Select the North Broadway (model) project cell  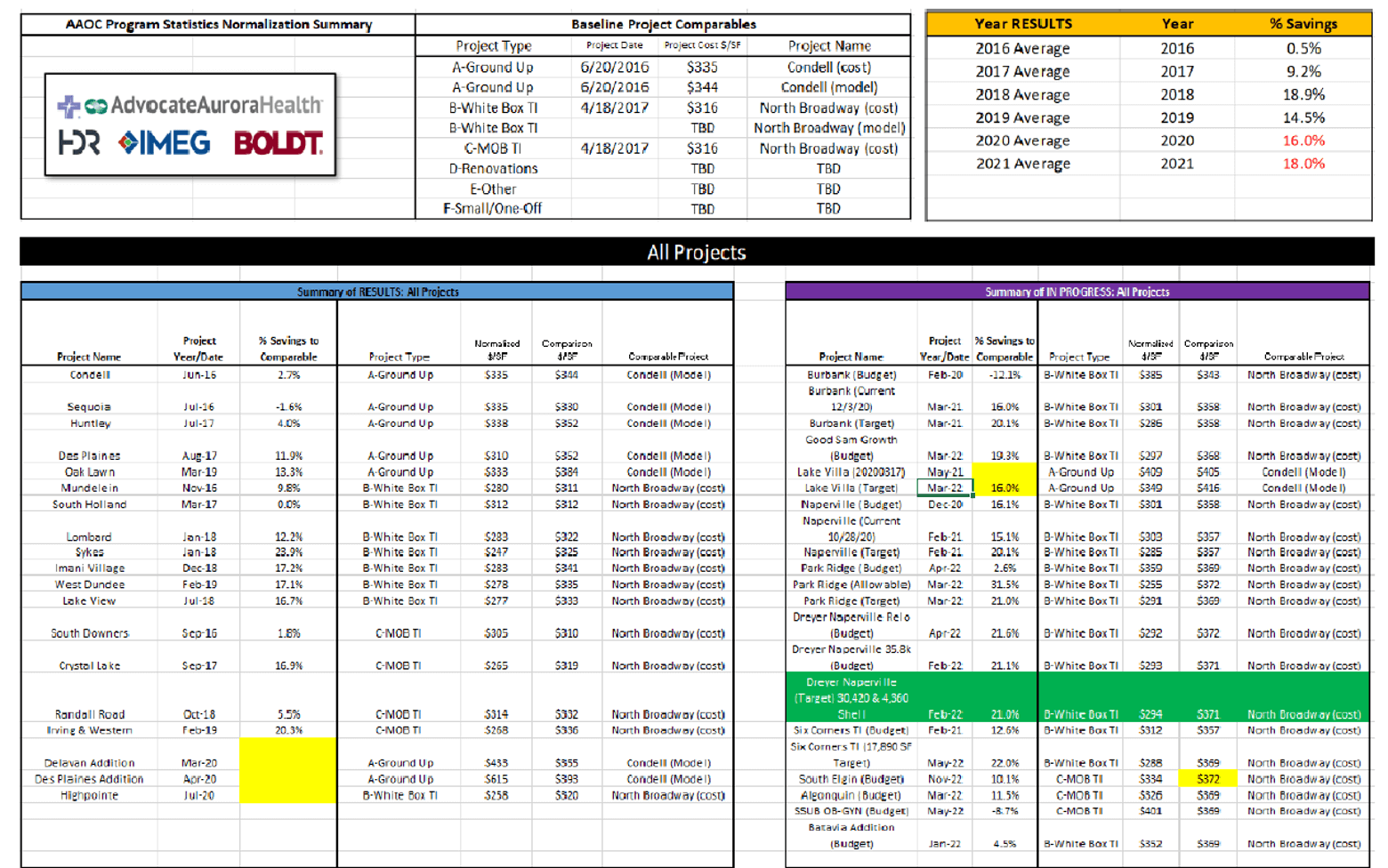826,127
